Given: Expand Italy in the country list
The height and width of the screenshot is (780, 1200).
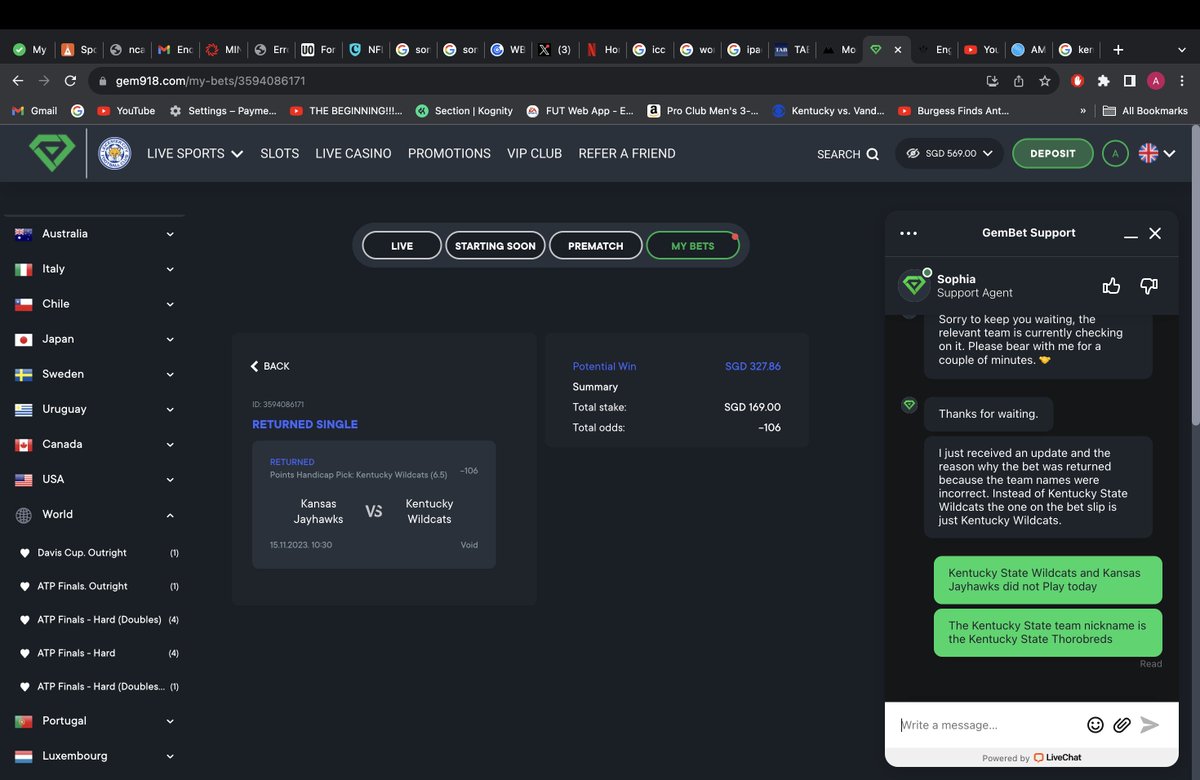Looking at the screenshot, I should [95, 269].
